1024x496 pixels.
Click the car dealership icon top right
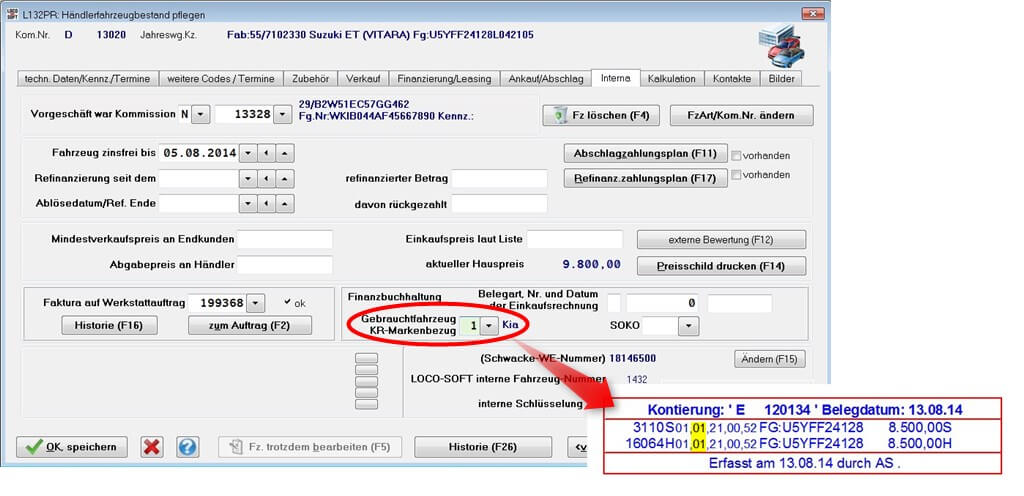pos(781,45)
